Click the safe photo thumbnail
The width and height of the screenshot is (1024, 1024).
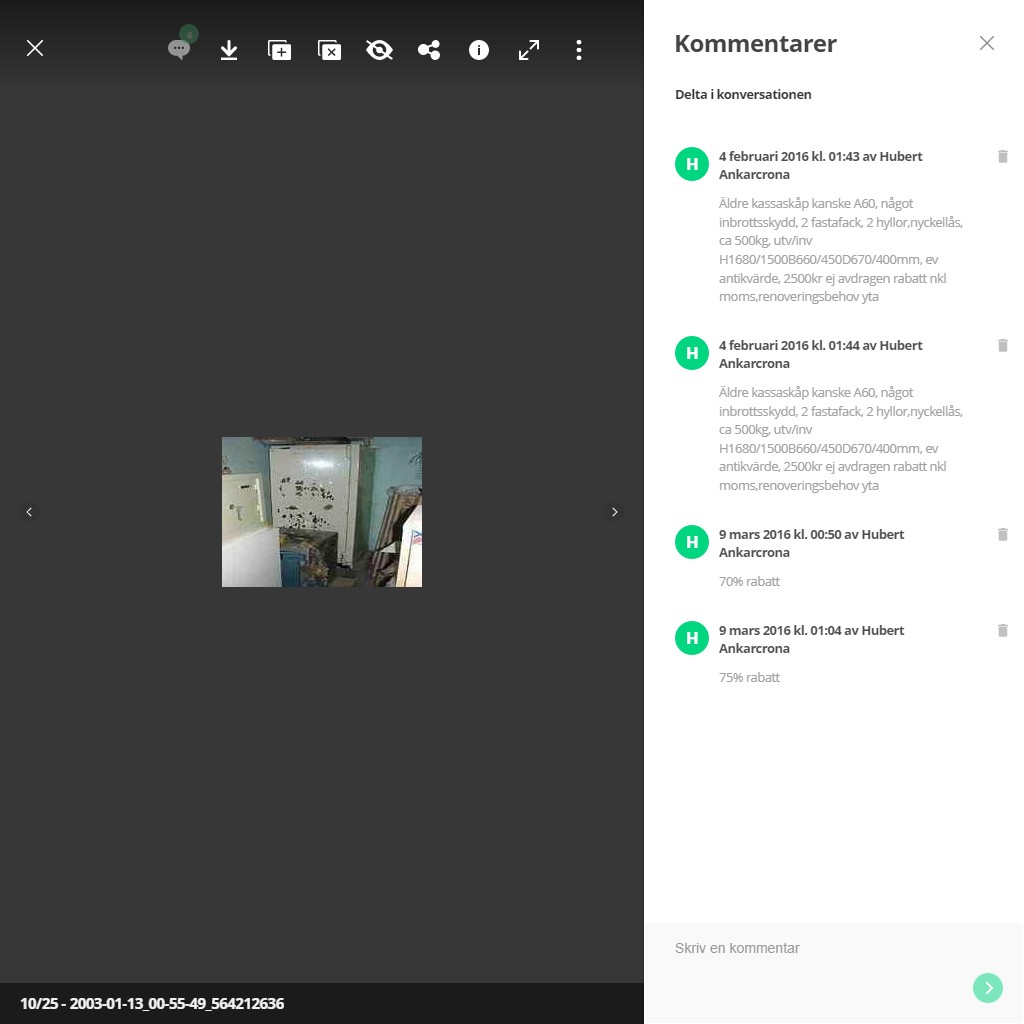pyautogui.click(x=322, y=512)
